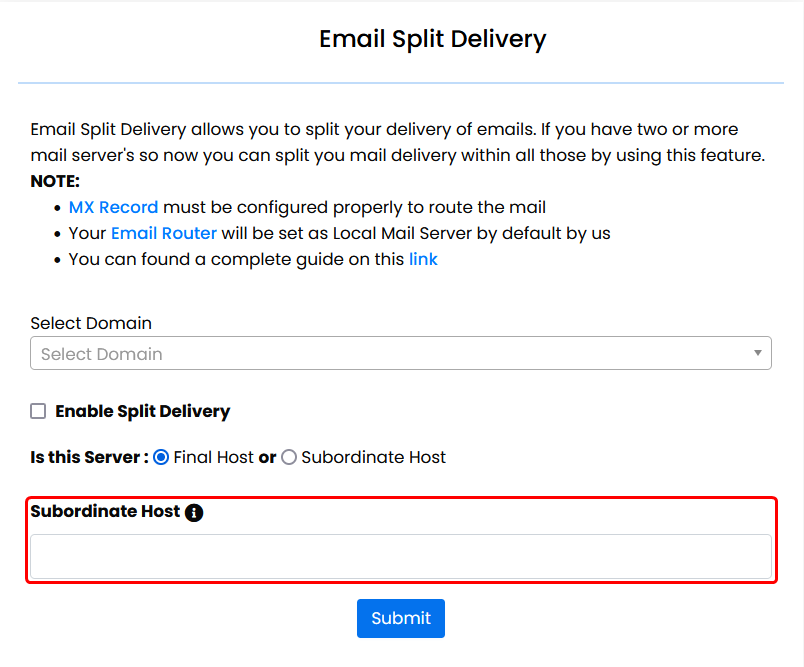This screenshot has width=804, height=667.
Task: Open the complete guide "link" hyperlink
Action: [423, 259]
